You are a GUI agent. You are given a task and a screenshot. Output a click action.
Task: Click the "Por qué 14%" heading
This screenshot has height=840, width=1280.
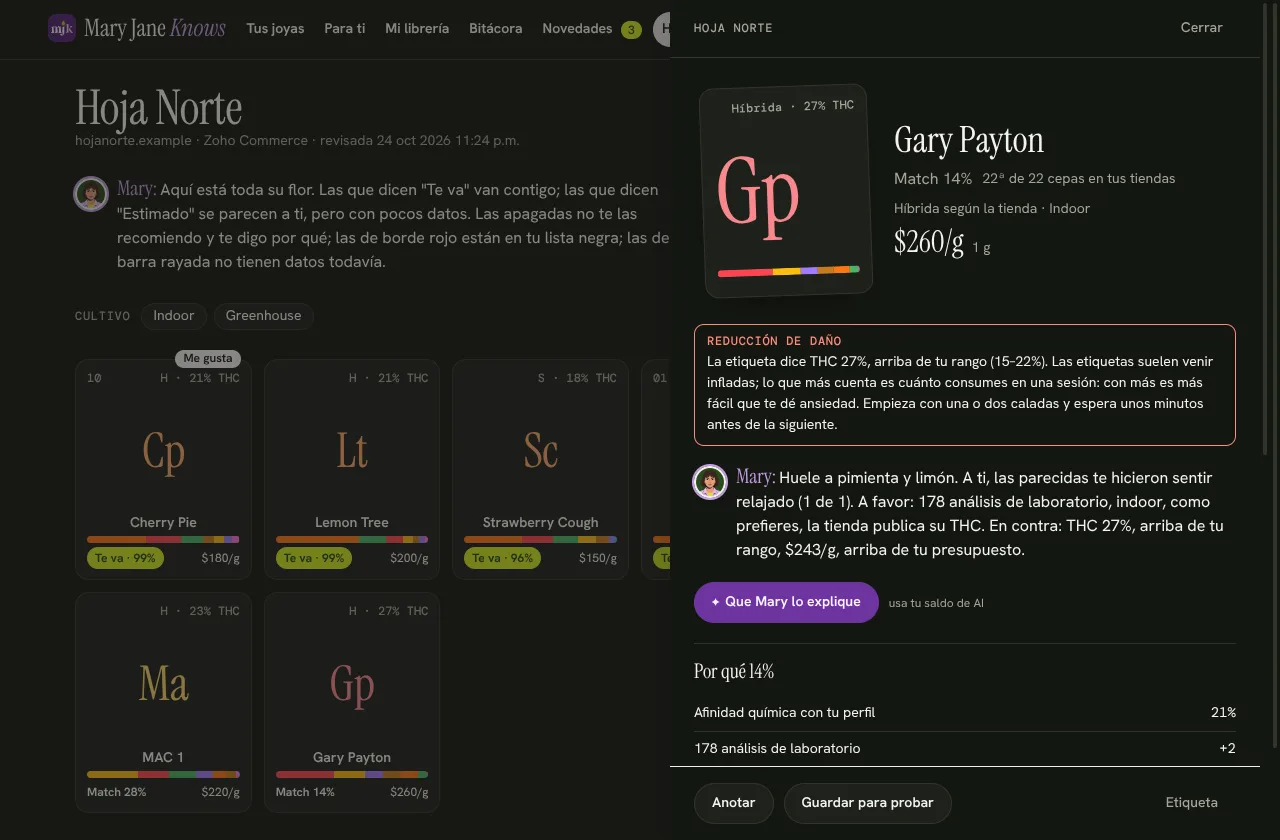[734, 671]
